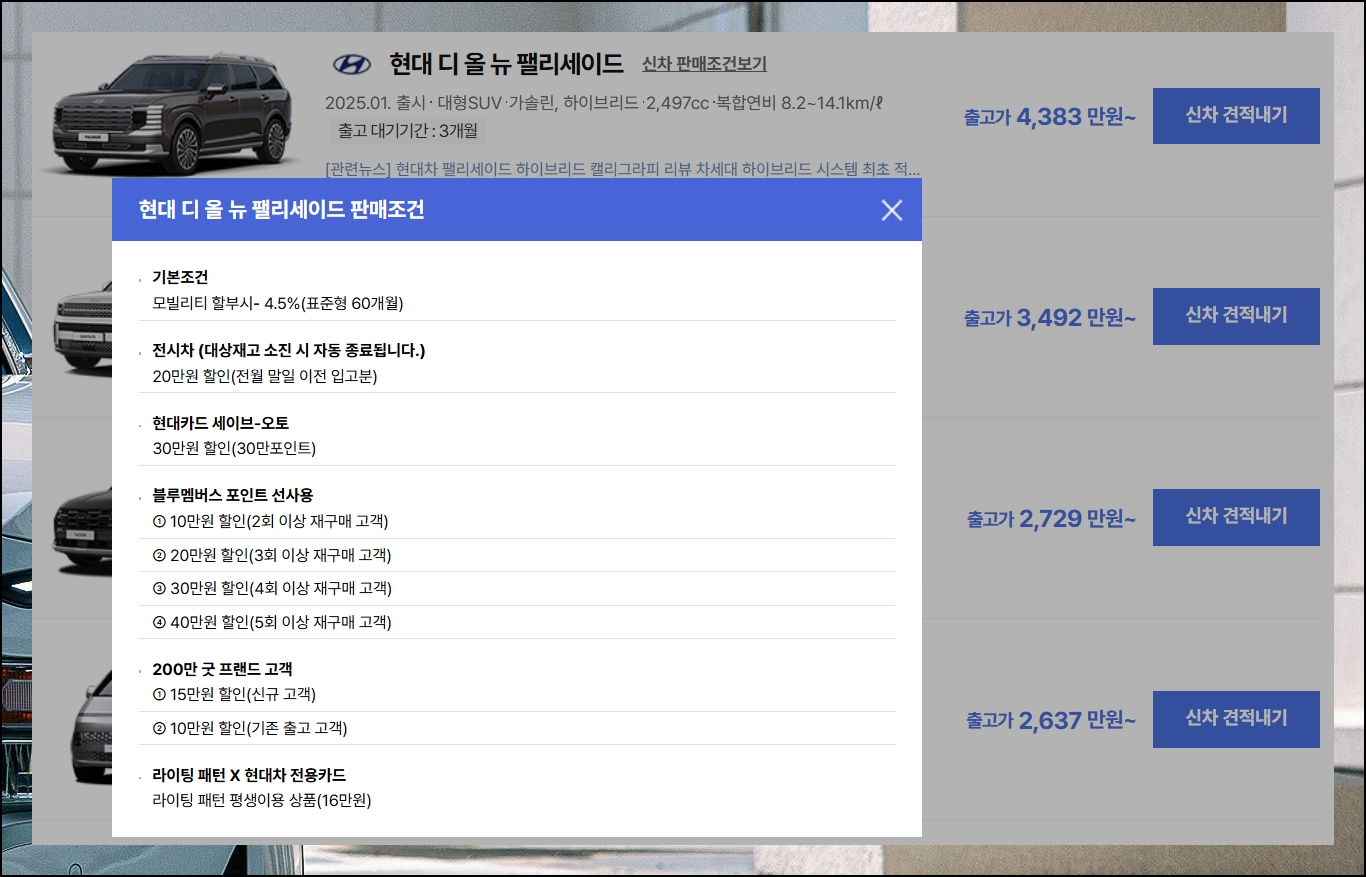The height and width of the screenshot is (877, 1366).
Task: Click 모빌리티 할부시- 4.5% text
Action: tap(278, 303)
